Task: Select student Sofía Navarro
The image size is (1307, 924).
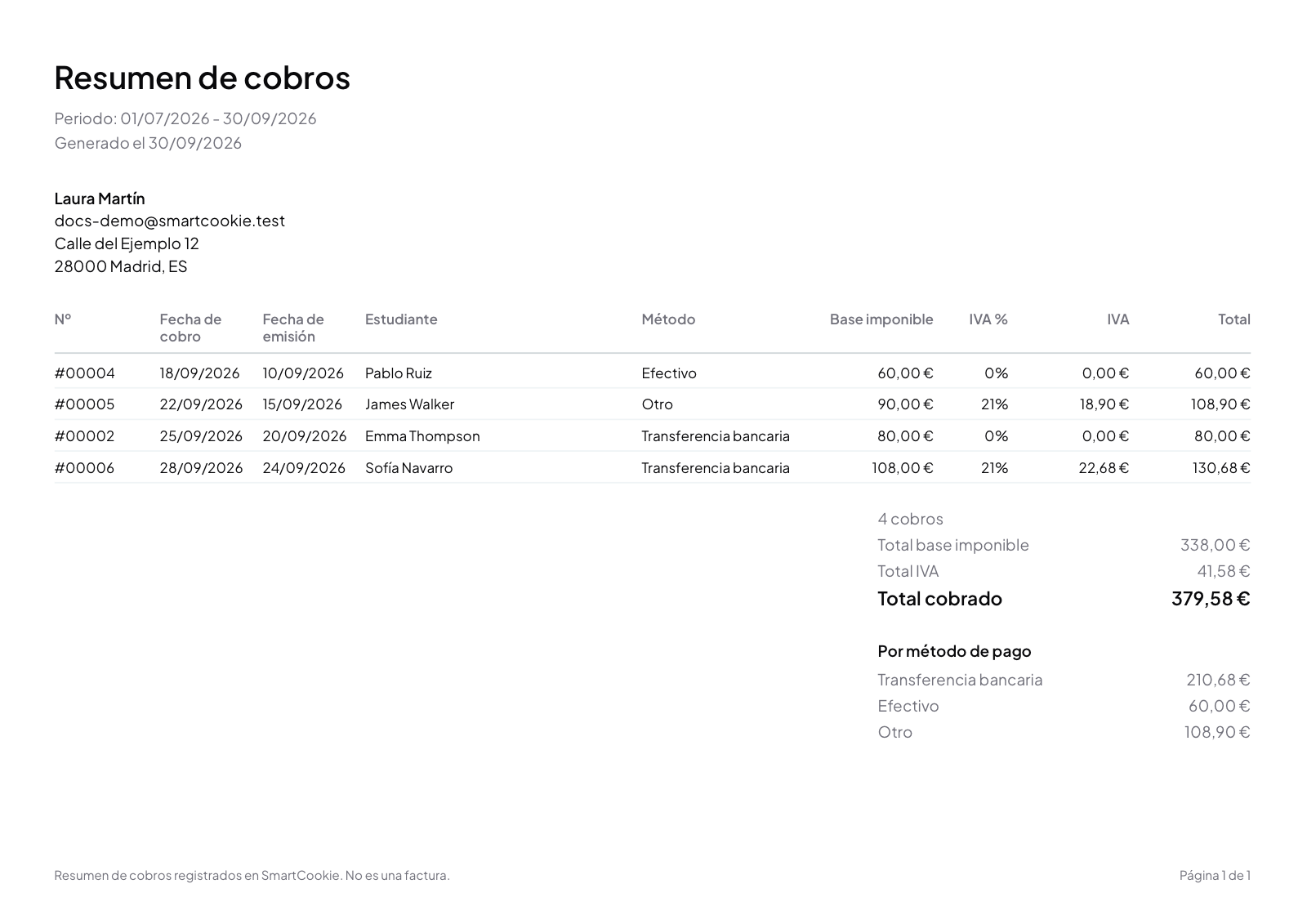Action: [408, 468]
